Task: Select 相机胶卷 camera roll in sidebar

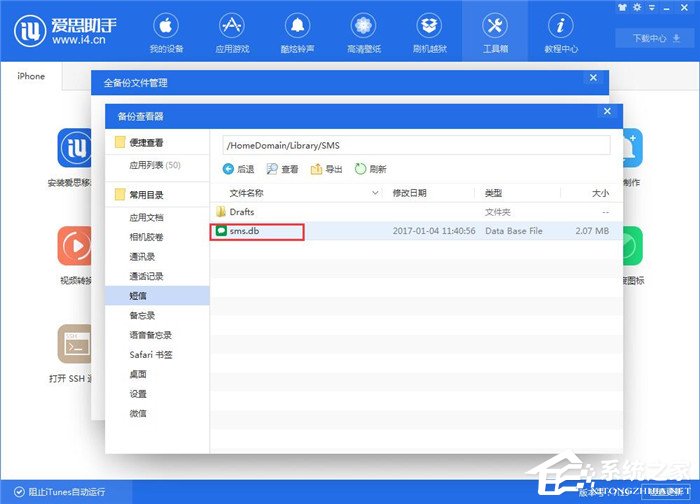Action: (157, 237)
